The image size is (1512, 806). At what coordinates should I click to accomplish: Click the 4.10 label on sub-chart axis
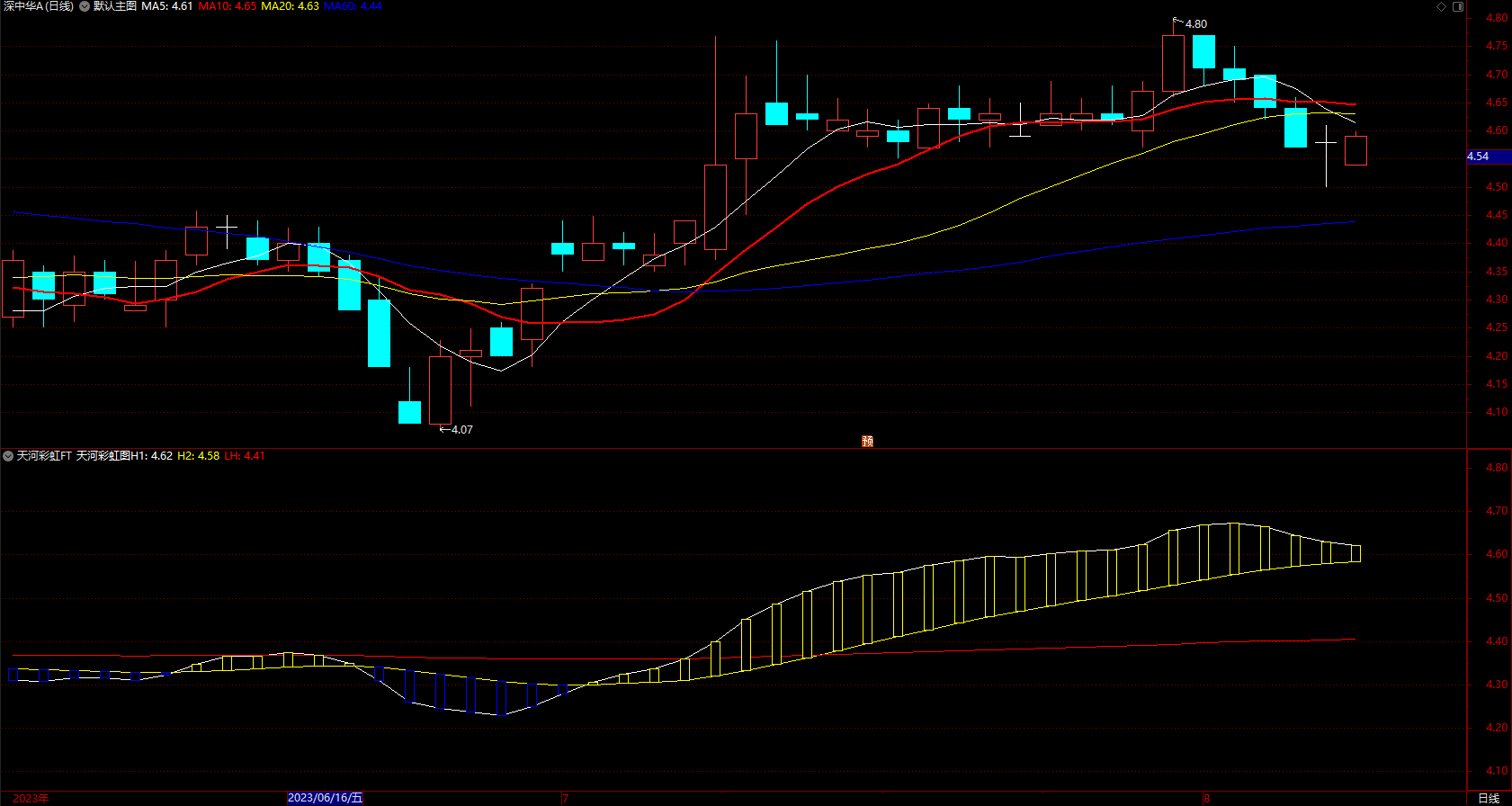[1497, 771]
